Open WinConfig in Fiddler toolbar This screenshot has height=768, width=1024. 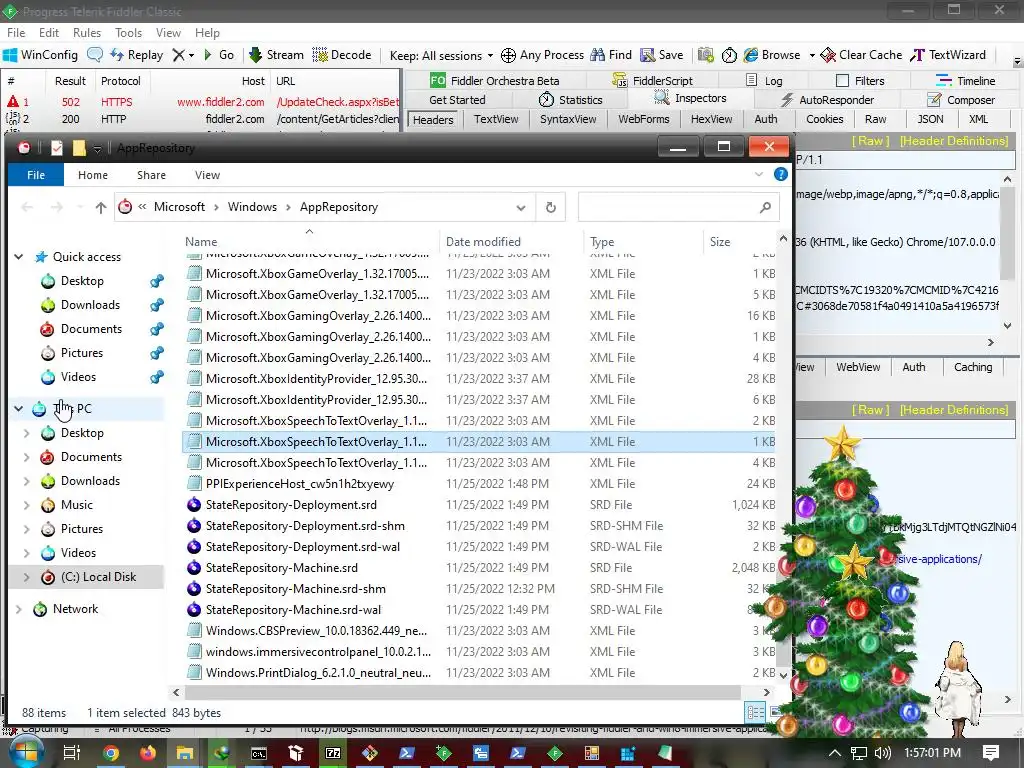pyautogui.click(x=40, y=55)
